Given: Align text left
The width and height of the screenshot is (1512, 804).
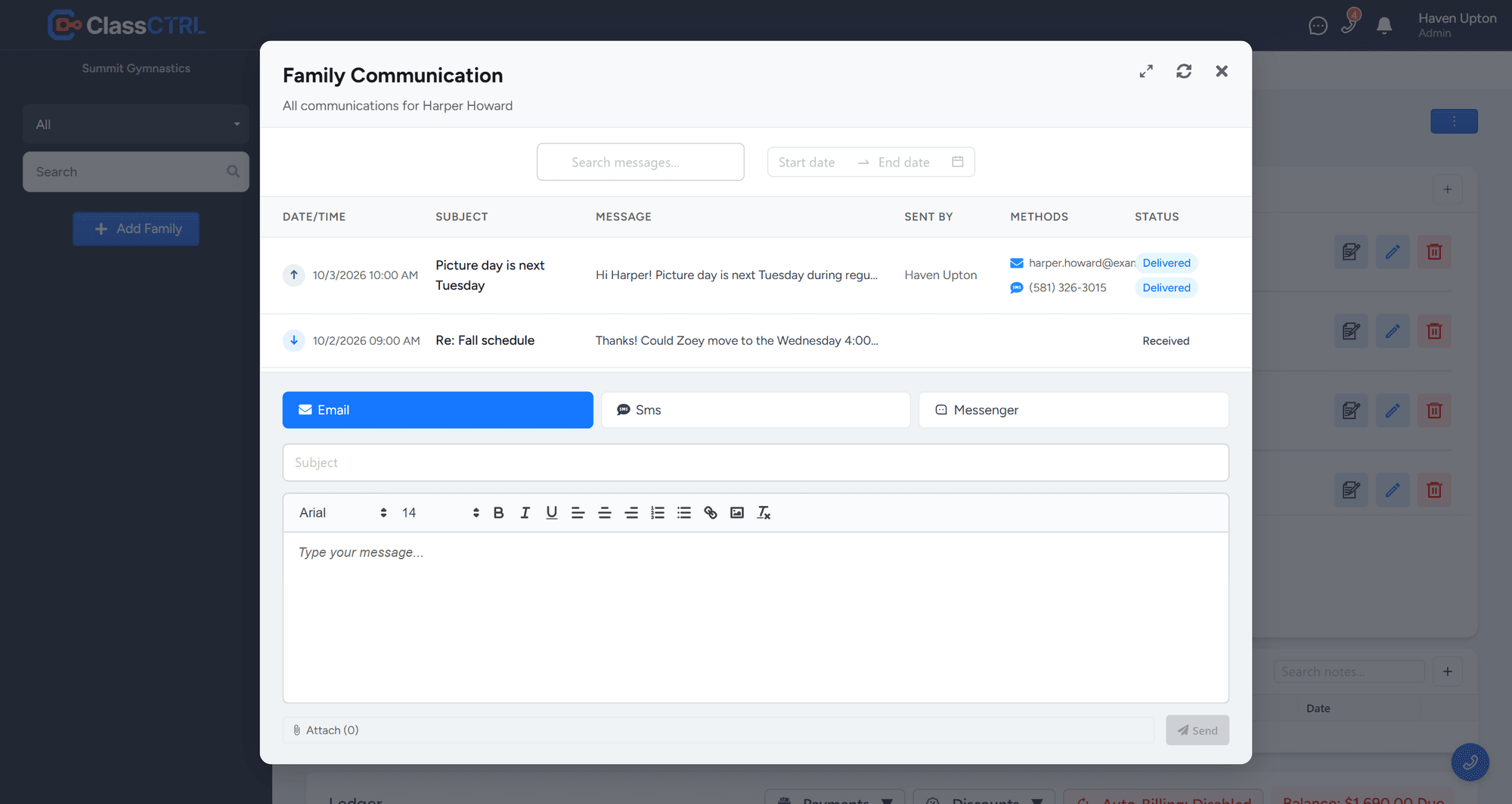Looking at the screenshot, I should point(578,513).
